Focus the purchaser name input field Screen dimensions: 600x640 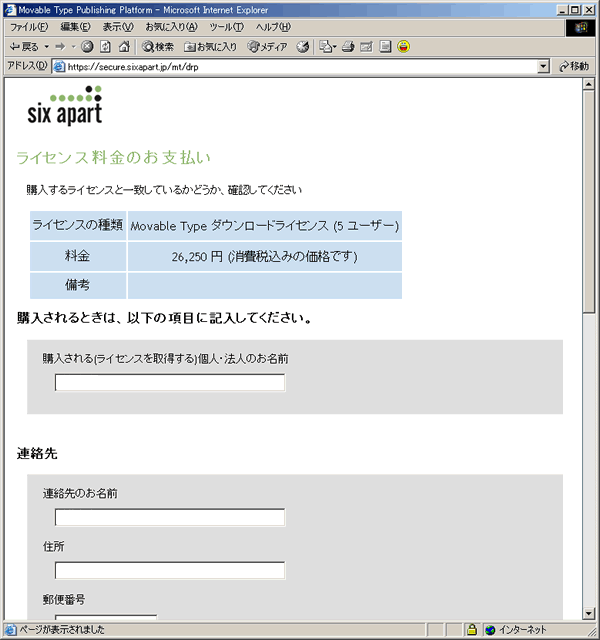click(x=170, y=383)
